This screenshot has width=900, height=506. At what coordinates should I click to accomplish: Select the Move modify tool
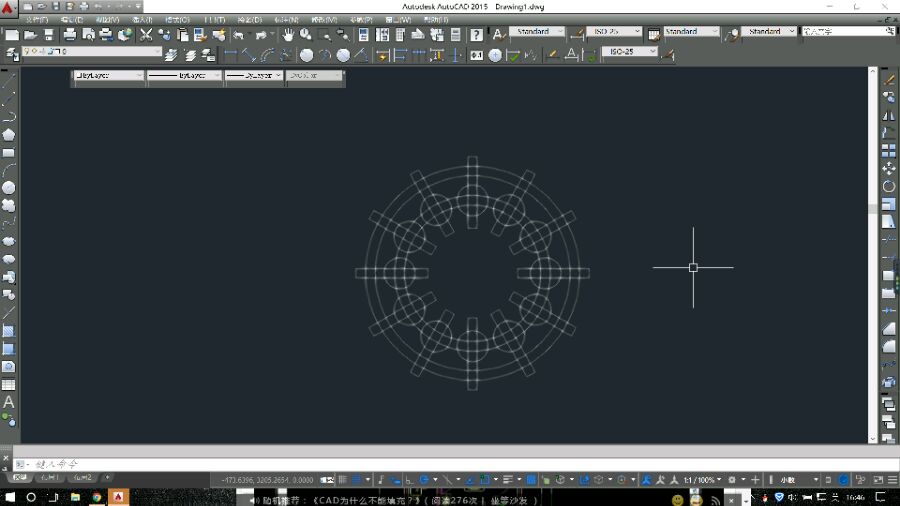[889, 169]
